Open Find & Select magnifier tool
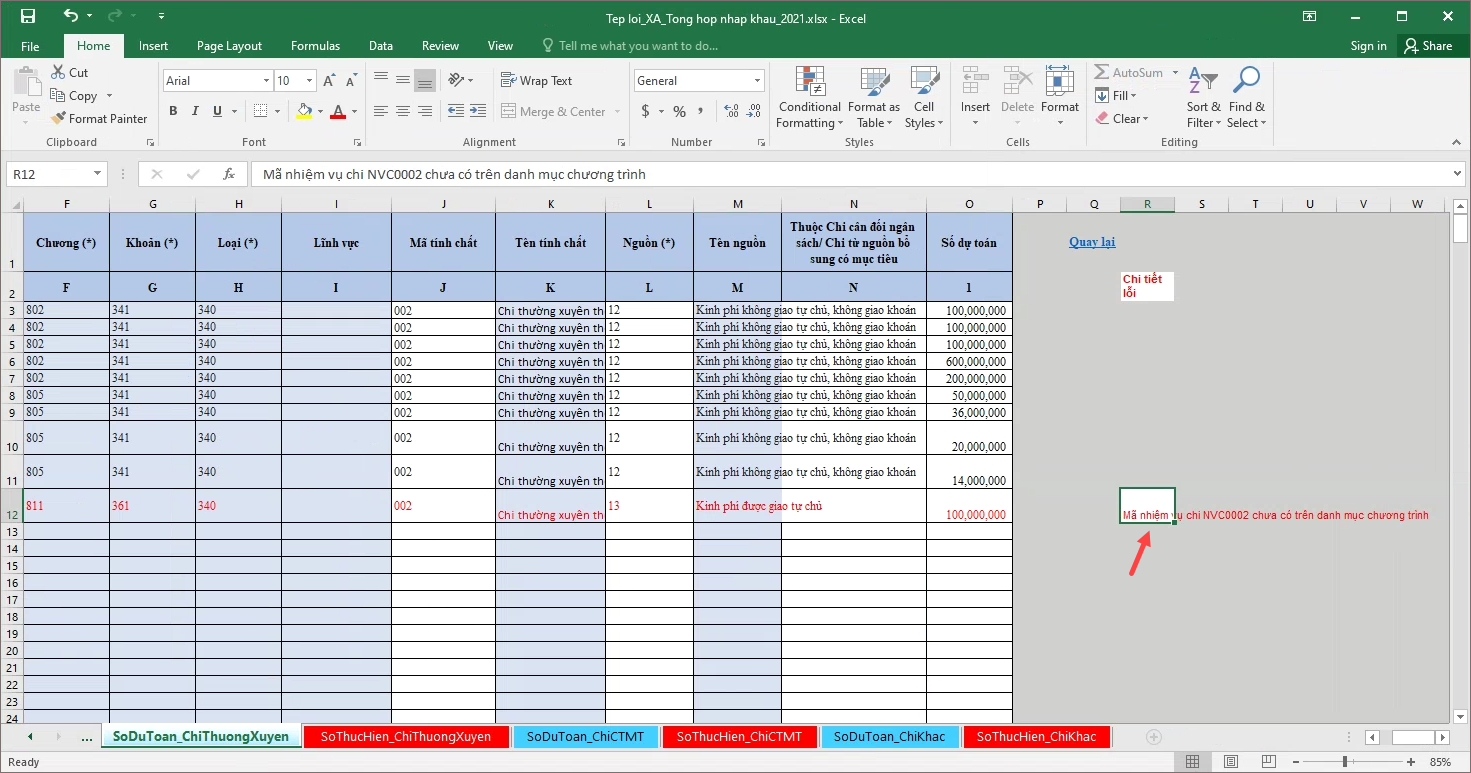The image size is (1471, 773). pyautogui.click(x=1246, y=98)
